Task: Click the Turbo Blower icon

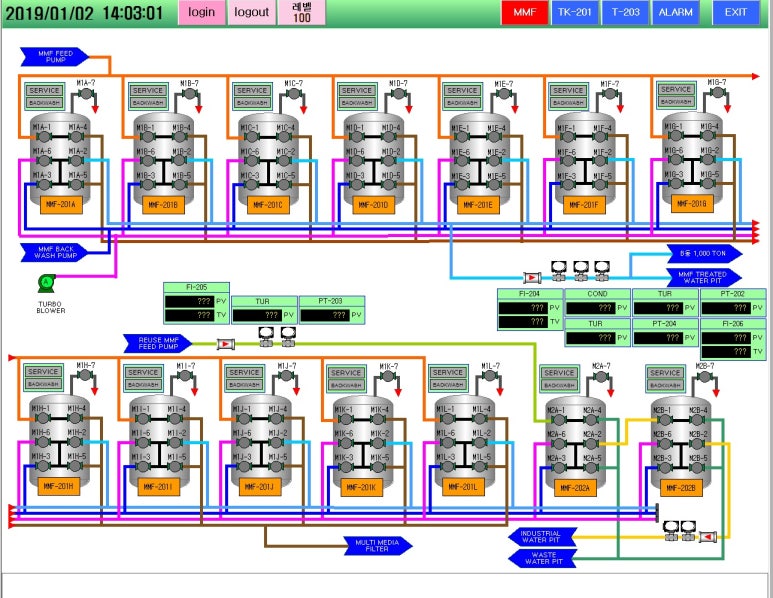Action: pos(47,283)
